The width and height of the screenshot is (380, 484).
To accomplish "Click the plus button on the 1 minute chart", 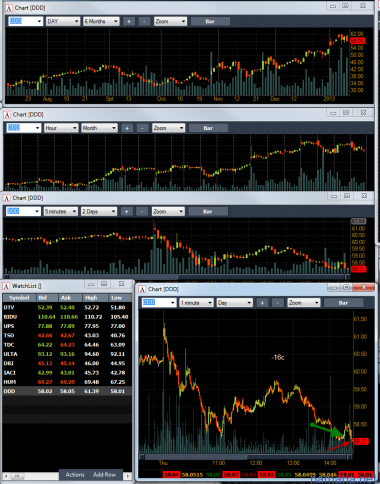I will (x=262, y=303).
